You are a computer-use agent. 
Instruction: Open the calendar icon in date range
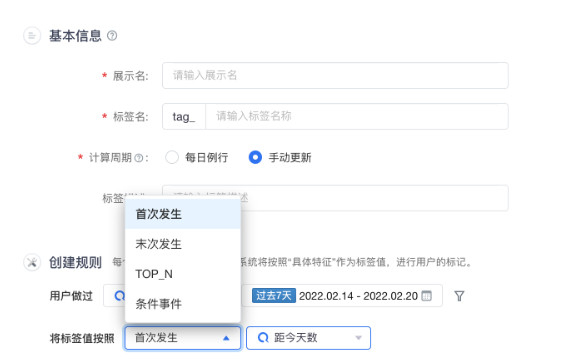pos(426,296)
